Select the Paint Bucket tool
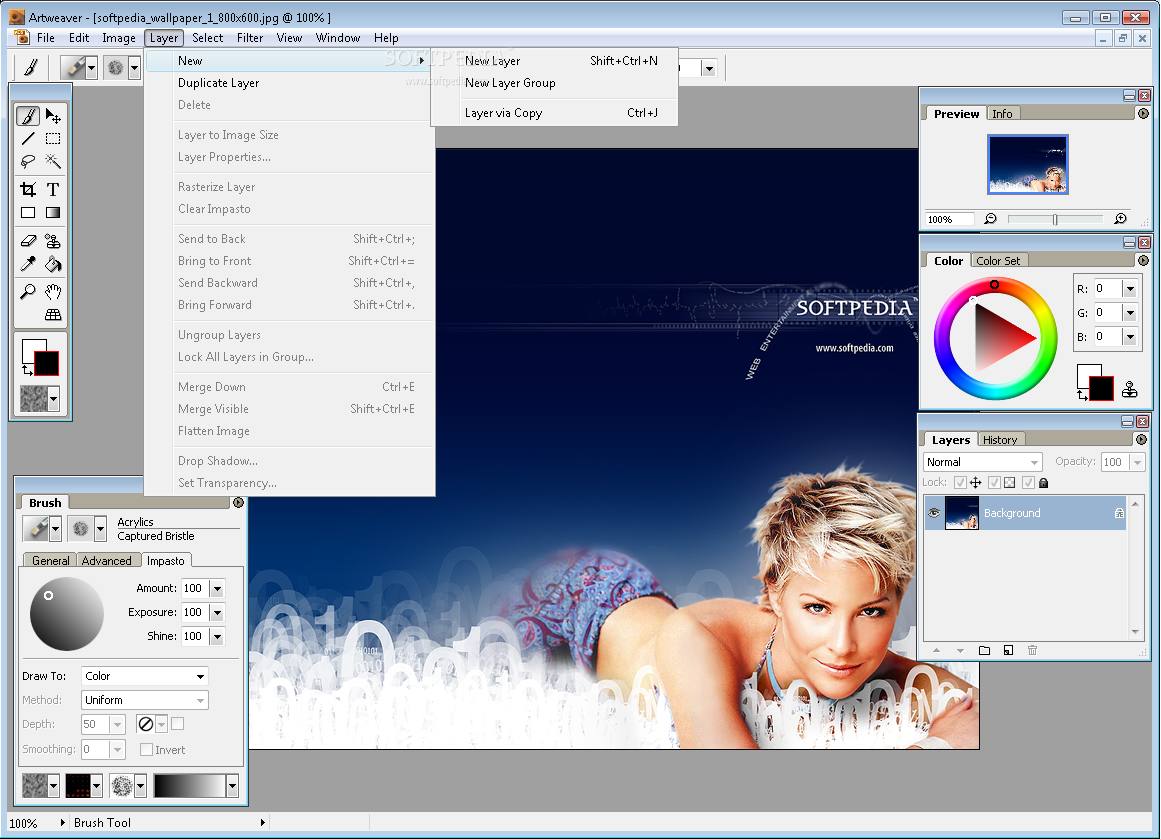1161x839 pixels. 53,264
